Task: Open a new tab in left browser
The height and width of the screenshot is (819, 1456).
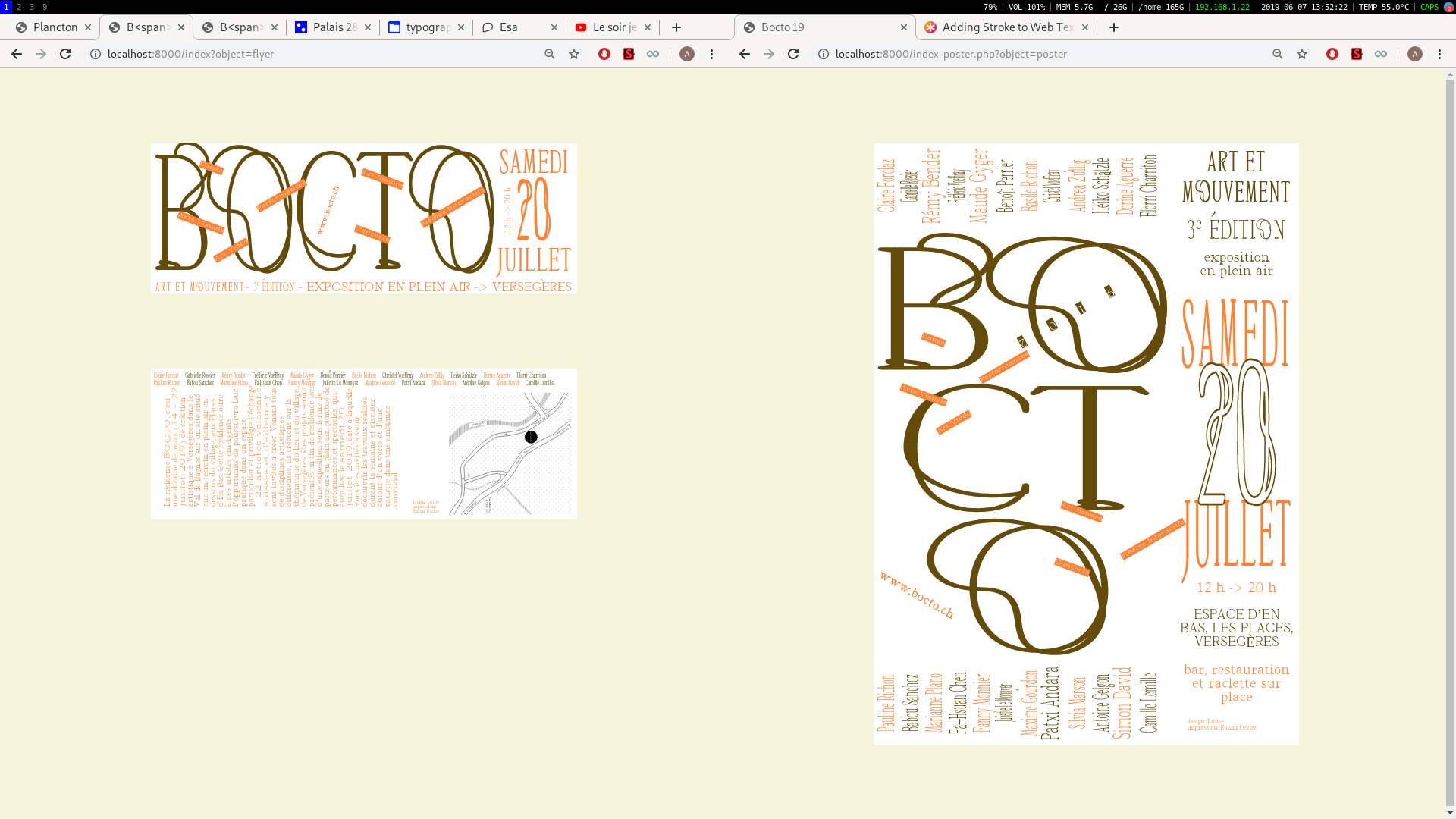Action: pyautogui.click(x=676, y=27)
